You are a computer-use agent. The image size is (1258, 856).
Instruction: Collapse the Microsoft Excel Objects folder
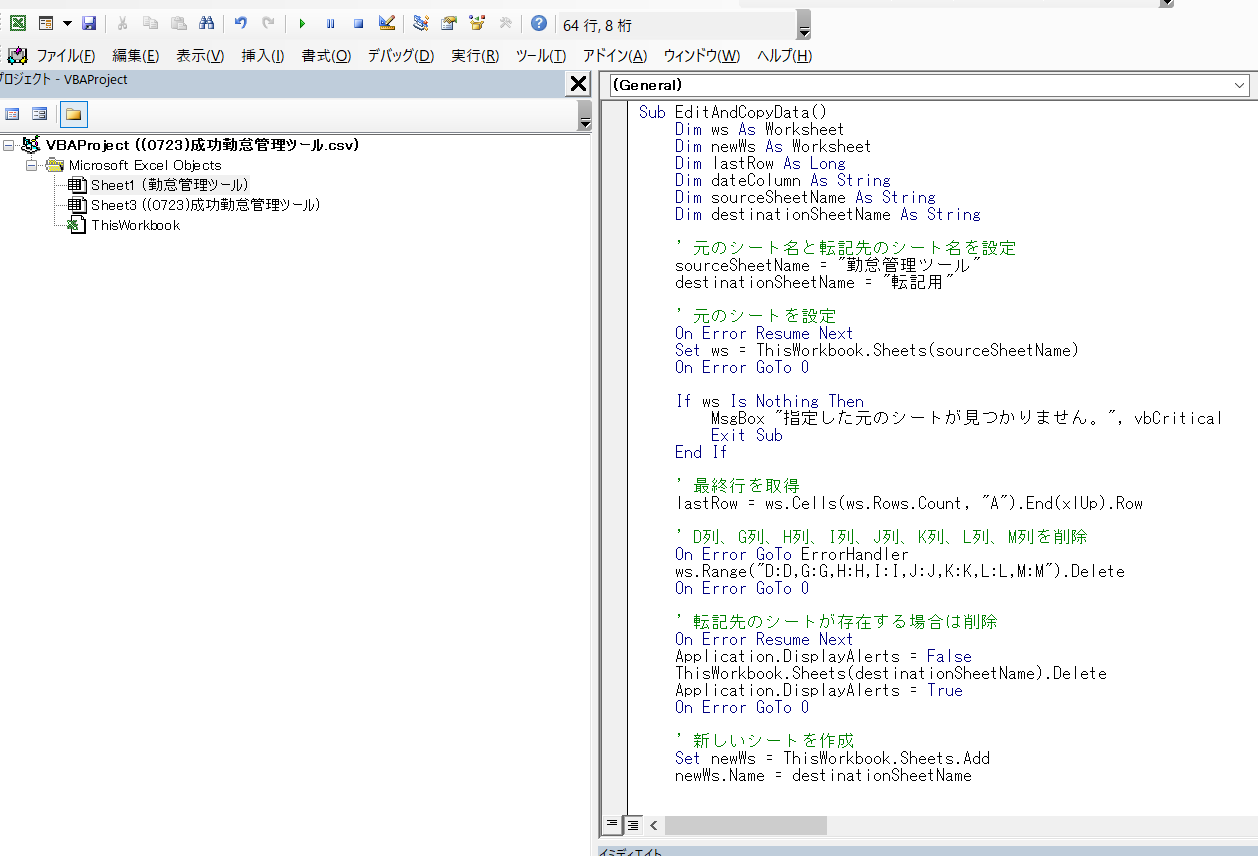click(x=31, y=165)
